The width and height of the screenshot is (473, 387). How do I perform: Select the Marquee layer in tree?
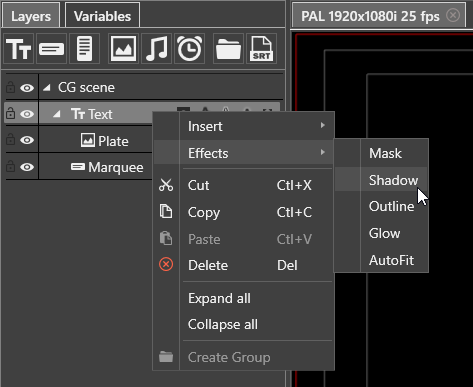pos(116,167)
